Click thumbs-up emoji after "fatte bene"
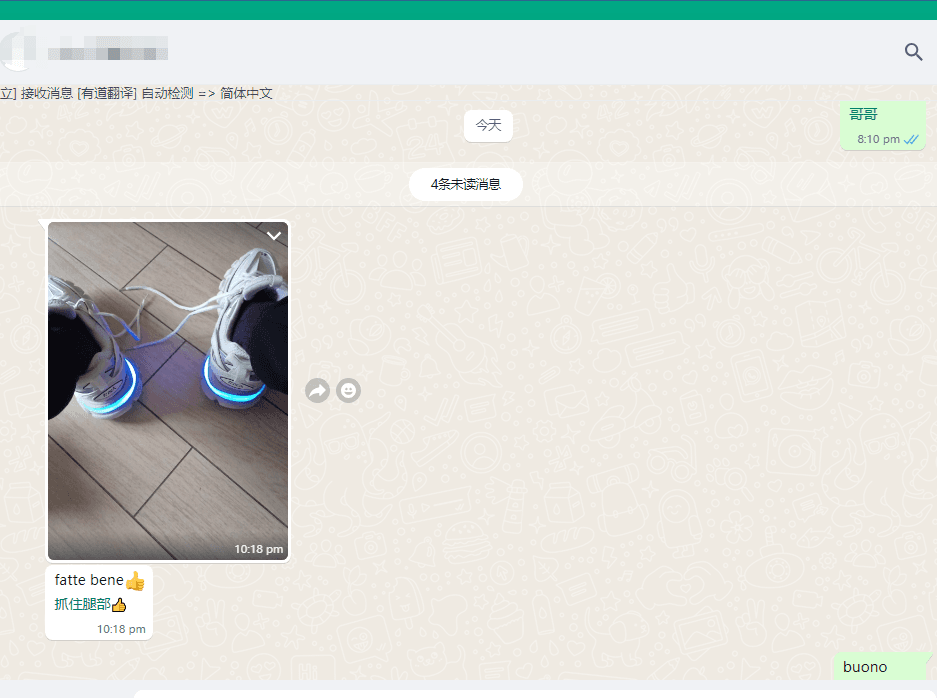Screen dimensions: 937x698 coord(135,581)
